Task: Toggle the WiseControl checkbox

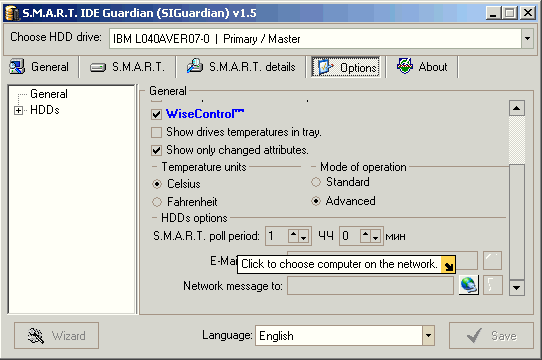Action: (157, 114)
